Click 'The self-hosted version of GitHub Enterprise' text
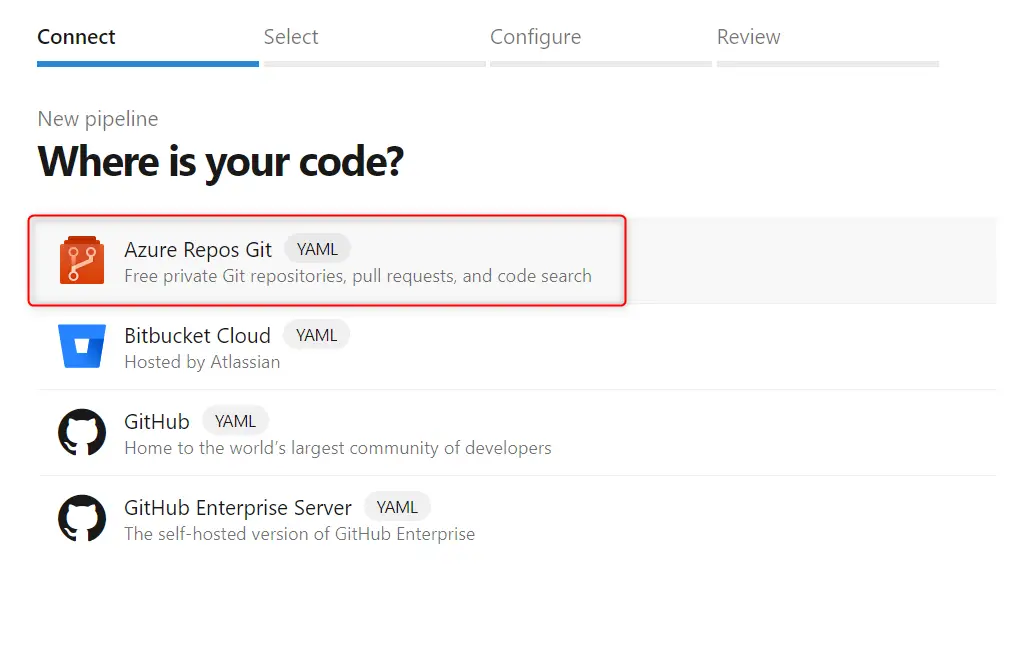Image resolution: width=1033 pixels, height=649 pixels. coord(300,534)
